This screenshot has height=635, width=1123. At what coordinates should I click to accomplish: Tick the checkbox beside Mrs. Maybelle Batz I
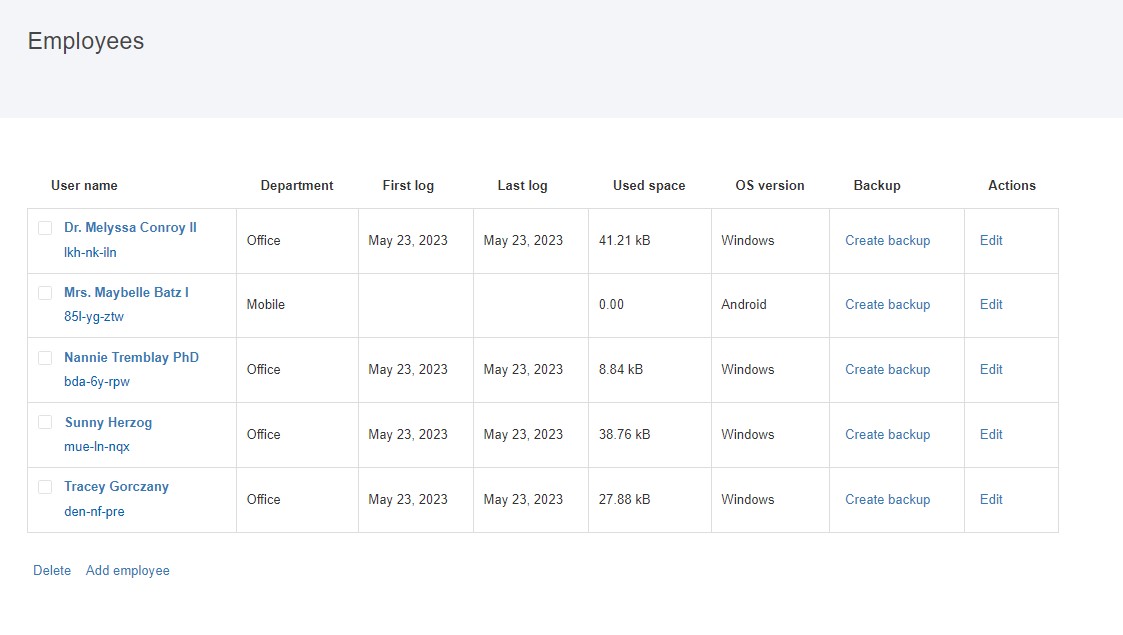click(x=45, y=293)
